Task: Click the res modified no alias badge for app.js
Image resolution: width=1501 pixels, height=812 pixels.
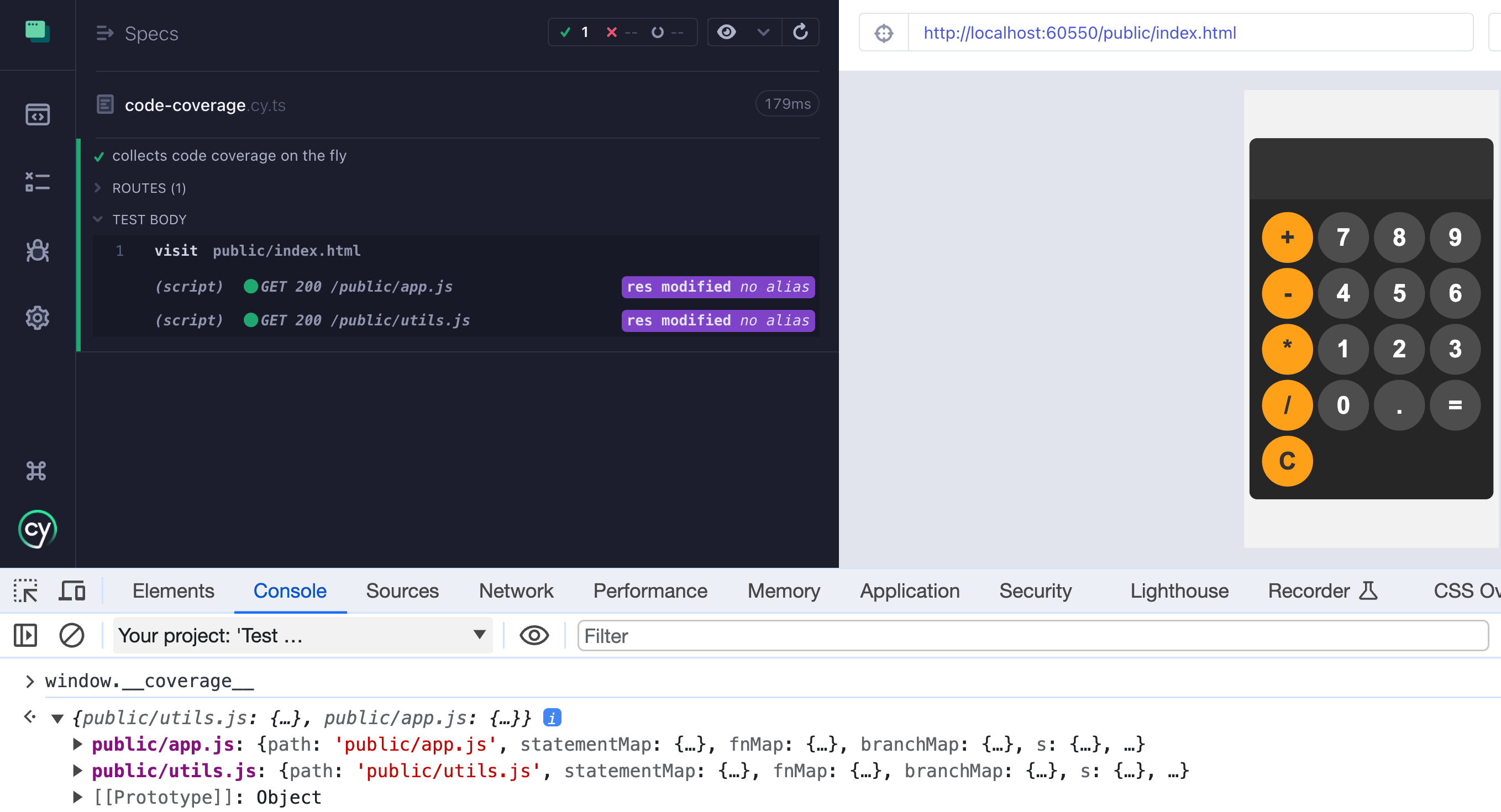Action: coord(716,287)
